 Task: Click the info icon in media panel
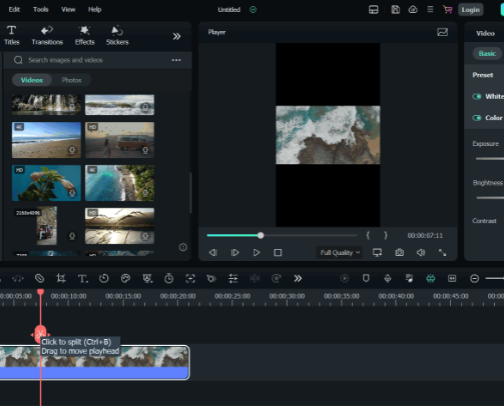pyautogui.click(x=183, y=247)
